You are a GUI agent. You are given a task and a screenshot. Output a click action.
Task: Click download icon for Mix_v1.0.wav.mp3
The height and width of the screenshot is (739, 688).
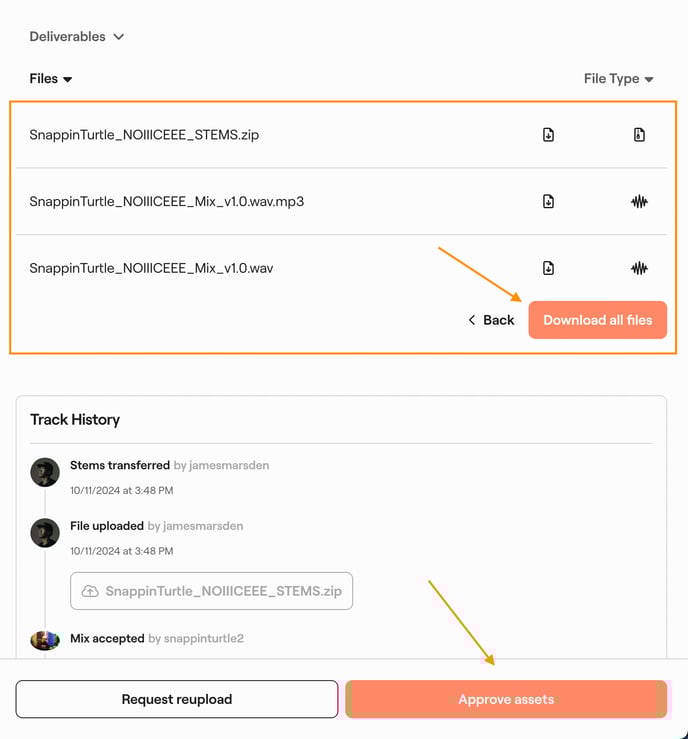coord(548,201)
